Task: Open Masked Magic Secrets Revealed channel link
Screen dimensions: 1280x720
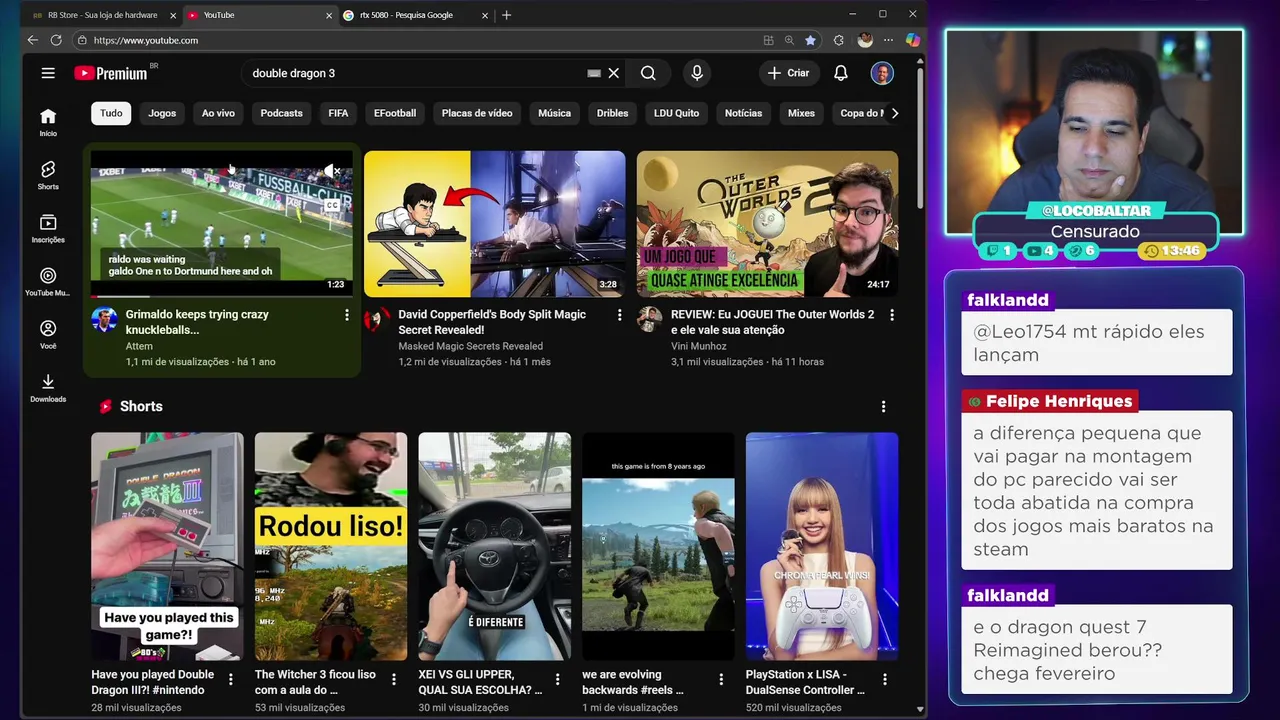Action: point(471,346)
